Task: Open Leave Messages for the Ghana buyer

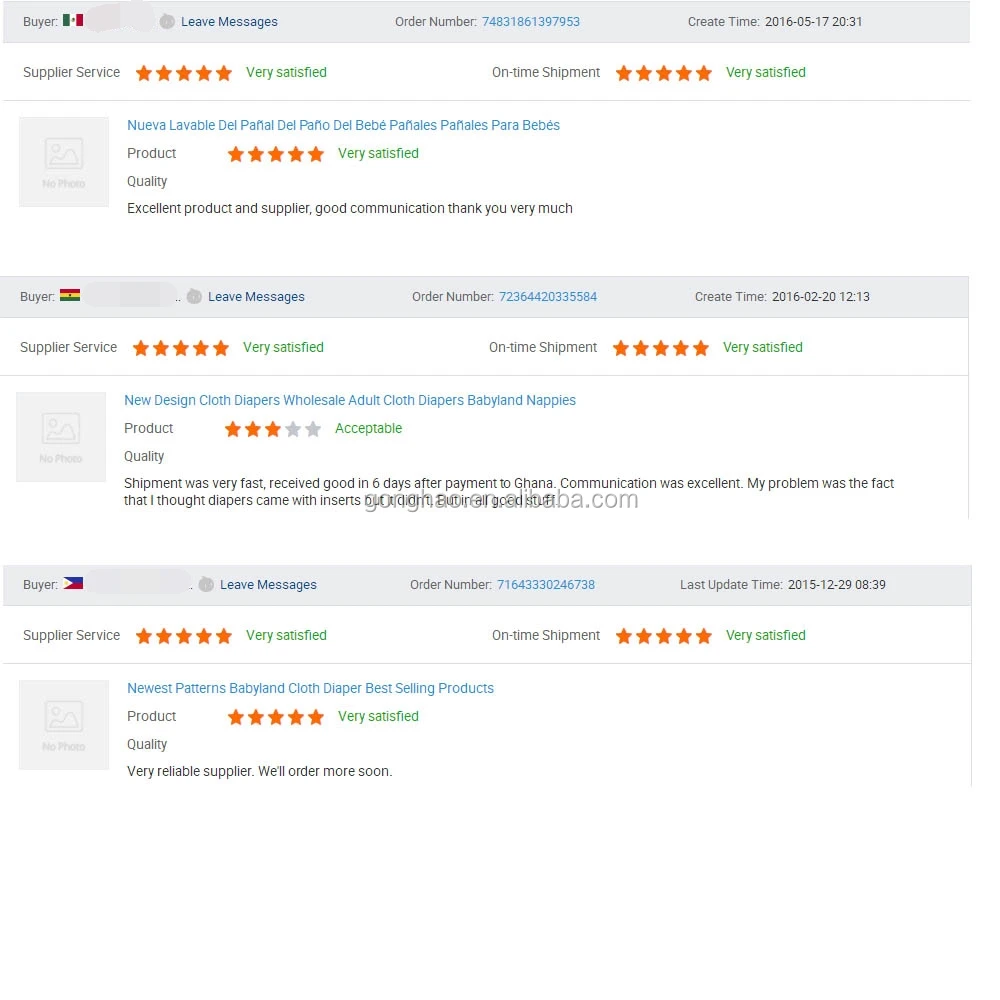Action: coord(256,297)
